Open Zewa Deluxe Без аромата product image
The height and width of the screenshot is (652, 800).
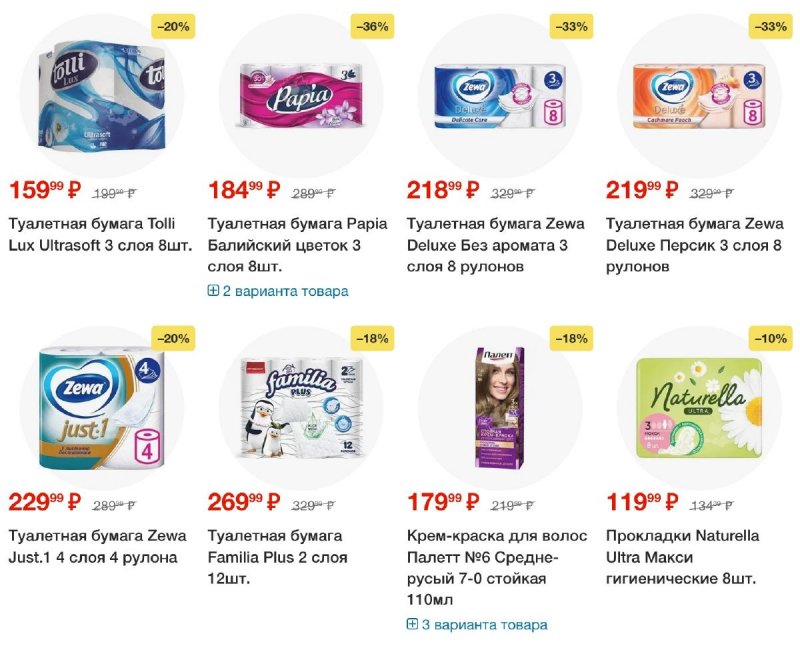click(500, 96)
